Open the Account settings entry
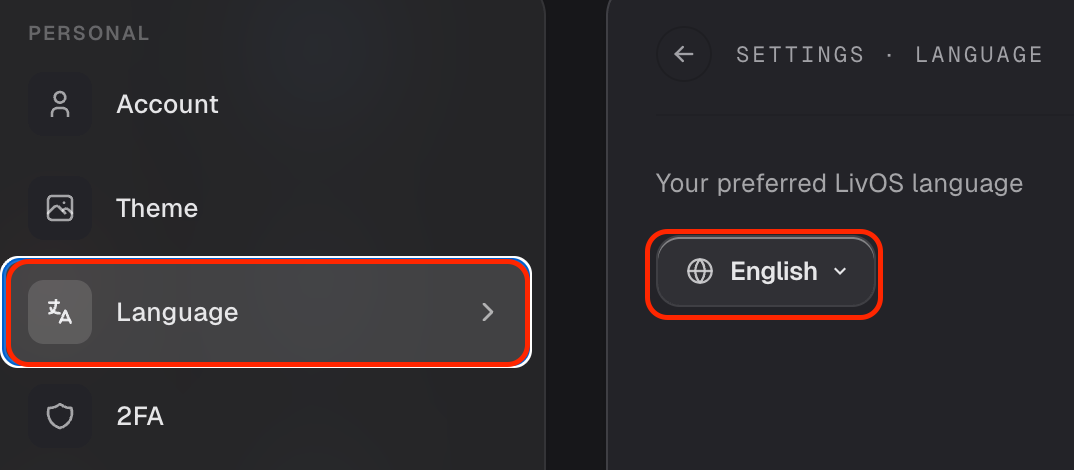The height and width of the screenshot is (470, 1074). pyautogui.click(x=266, y=104)
